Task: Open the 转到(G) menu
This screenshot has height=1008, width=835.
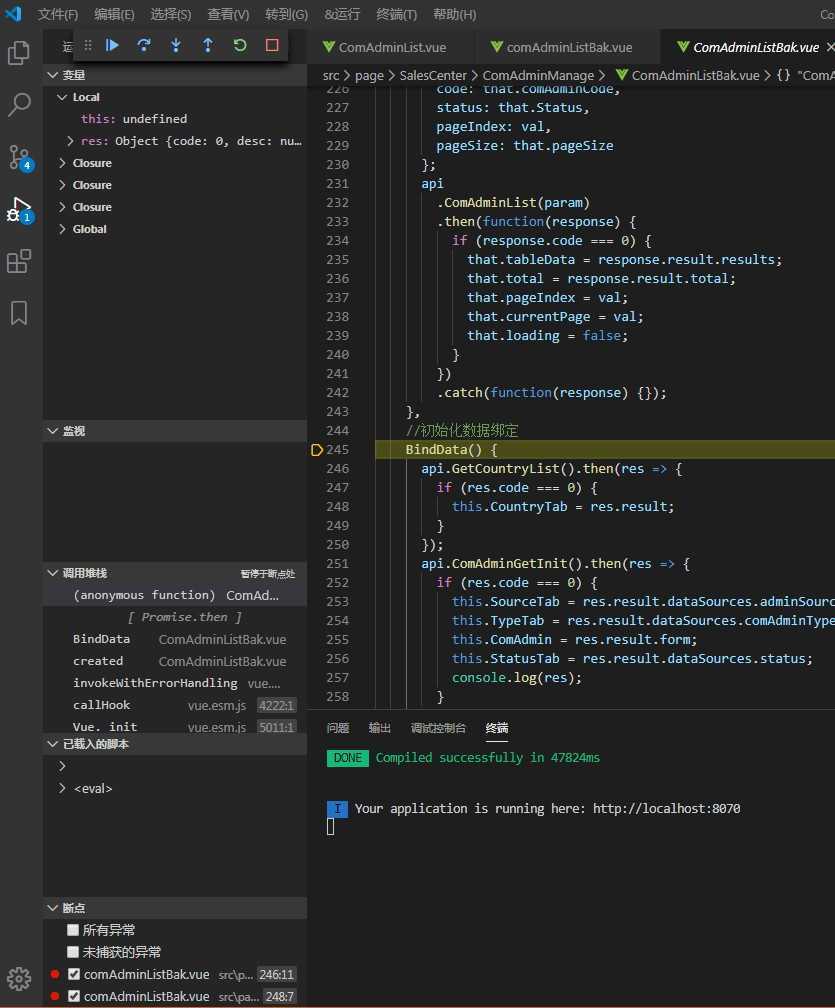Action: click(286, 14)
